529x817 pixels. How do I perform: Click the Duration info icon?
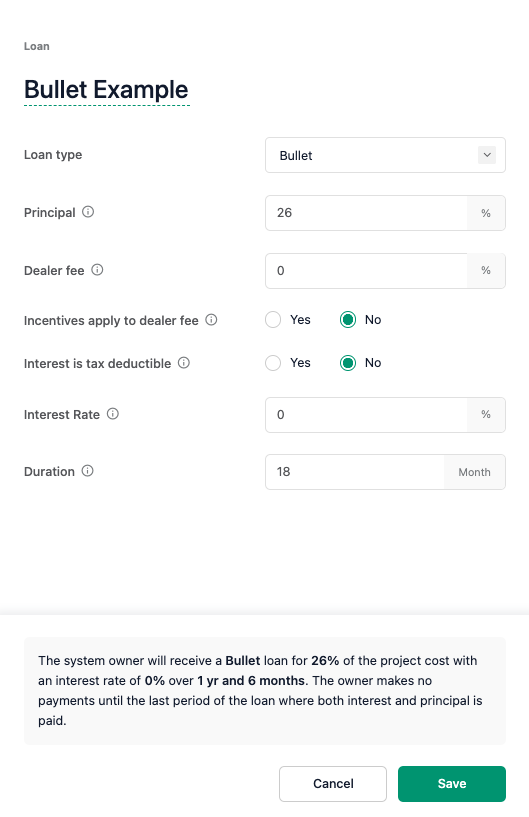tap(88, 471)
